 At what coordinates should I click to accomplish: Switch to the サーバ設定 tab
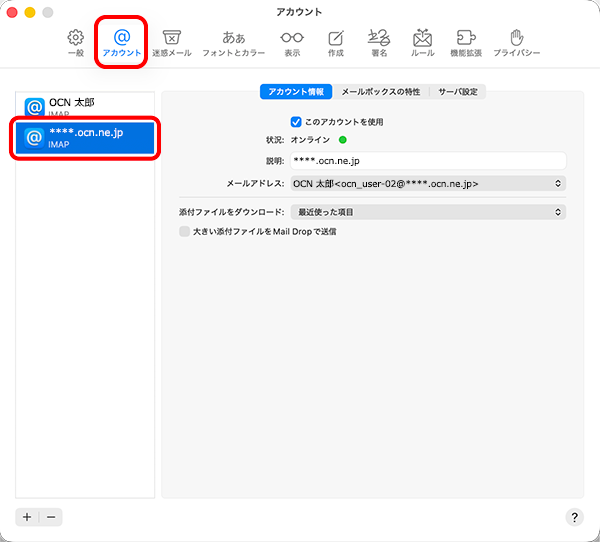coord(458,92)
